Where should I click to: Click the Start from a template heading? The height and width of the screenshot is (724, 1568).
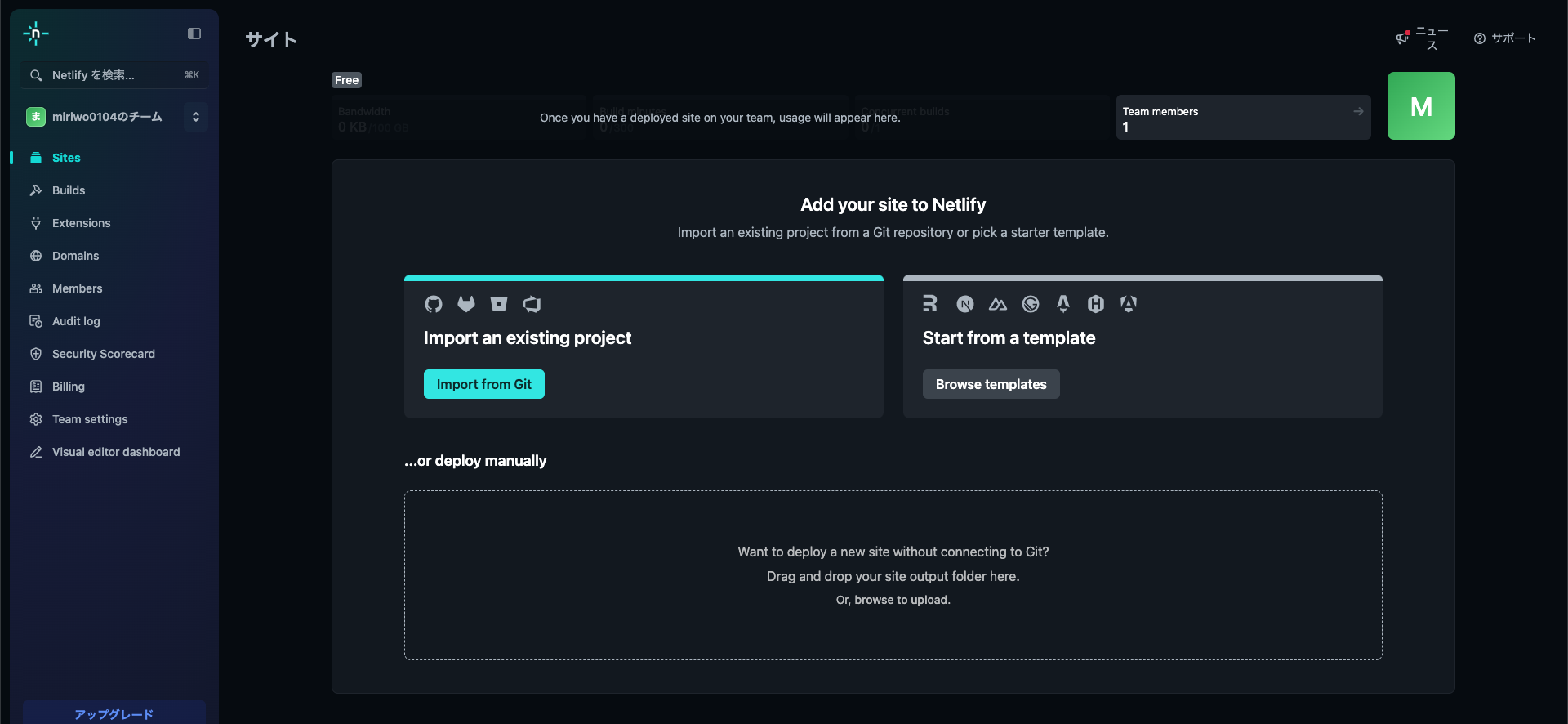1009,338
